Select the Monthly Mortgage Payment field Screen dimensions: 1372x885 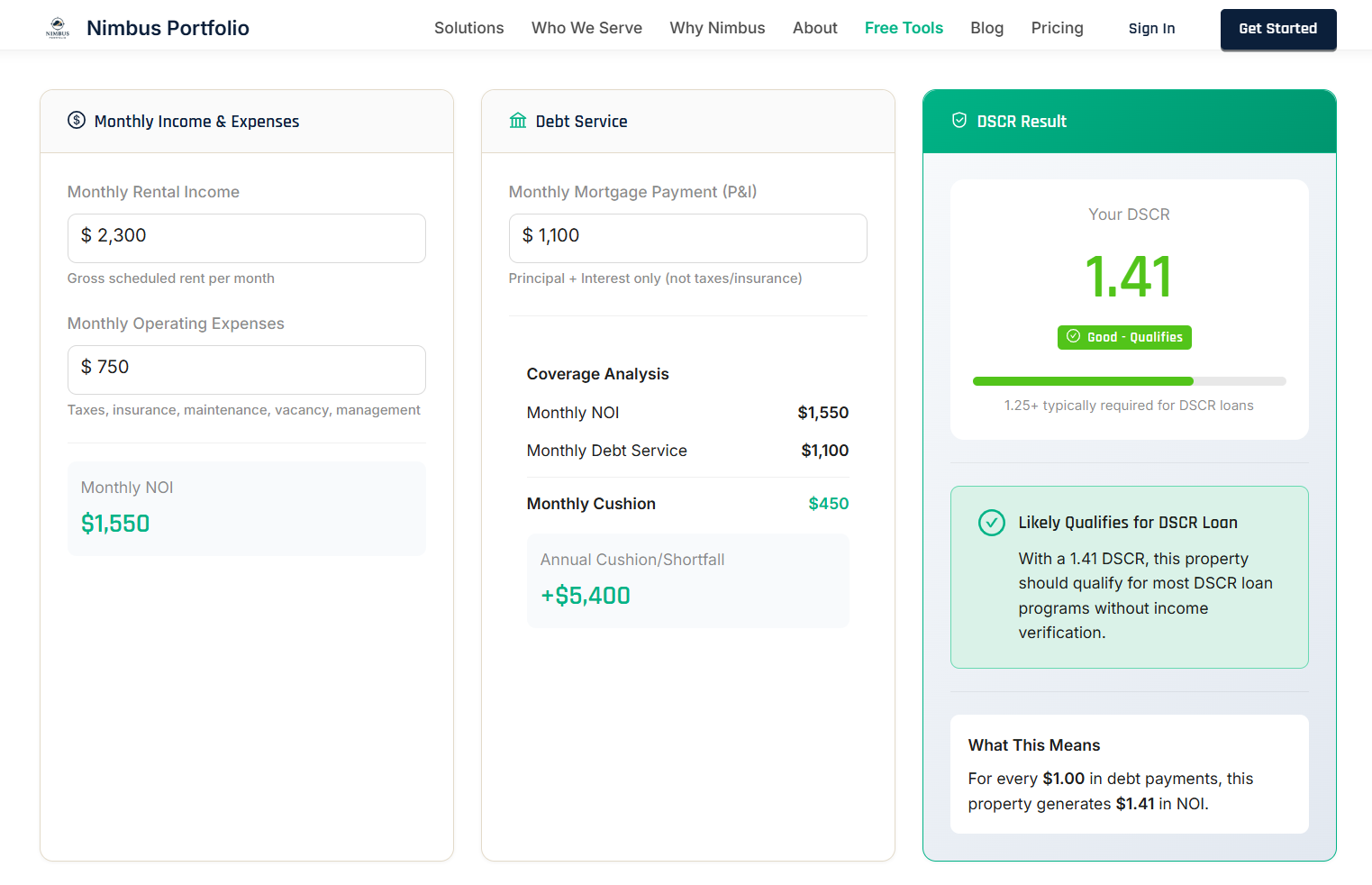click(x=687, y=238)
